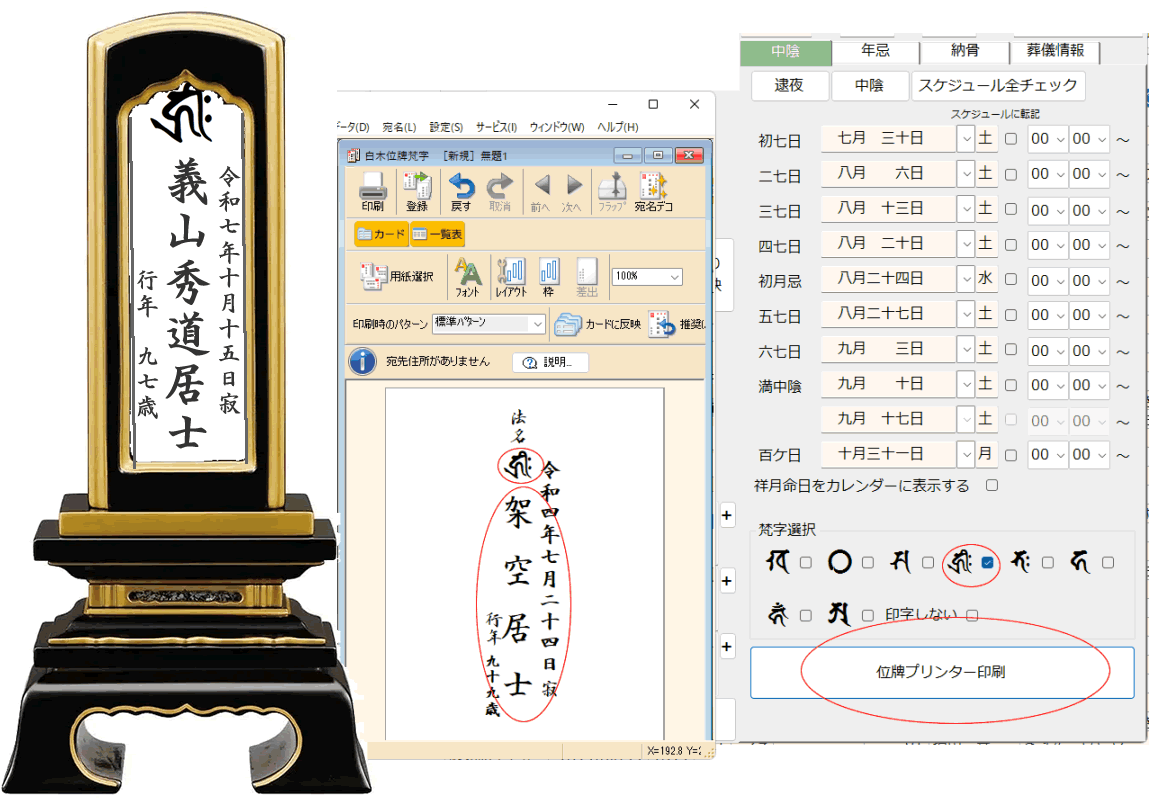Switch to the 一覧表 list view
Viewport: 1149px width, 801px height.
click(x=437, y=233)
